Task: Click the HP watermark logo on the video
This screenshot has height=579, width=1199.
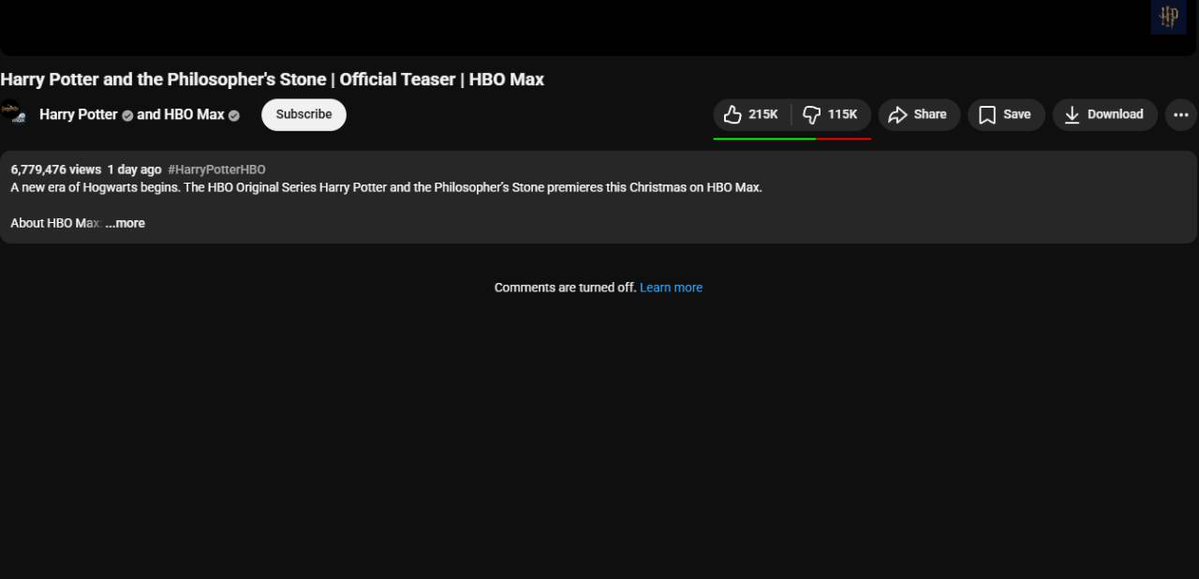Action: [1168, 17]
